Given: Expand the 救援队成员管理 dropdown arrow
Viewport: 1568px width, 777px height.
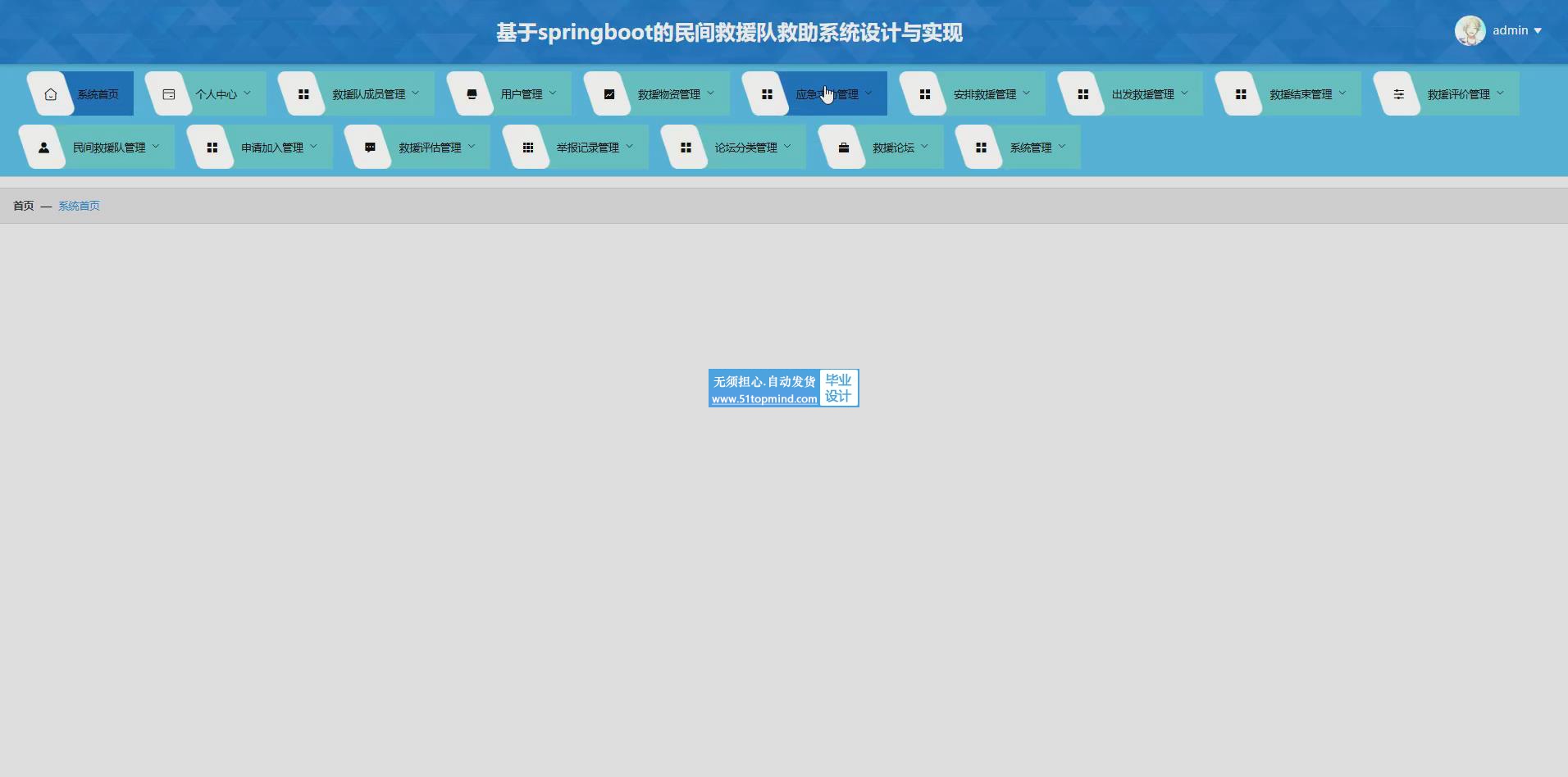Looking at the screenshot, I should (x=416, y=93).
